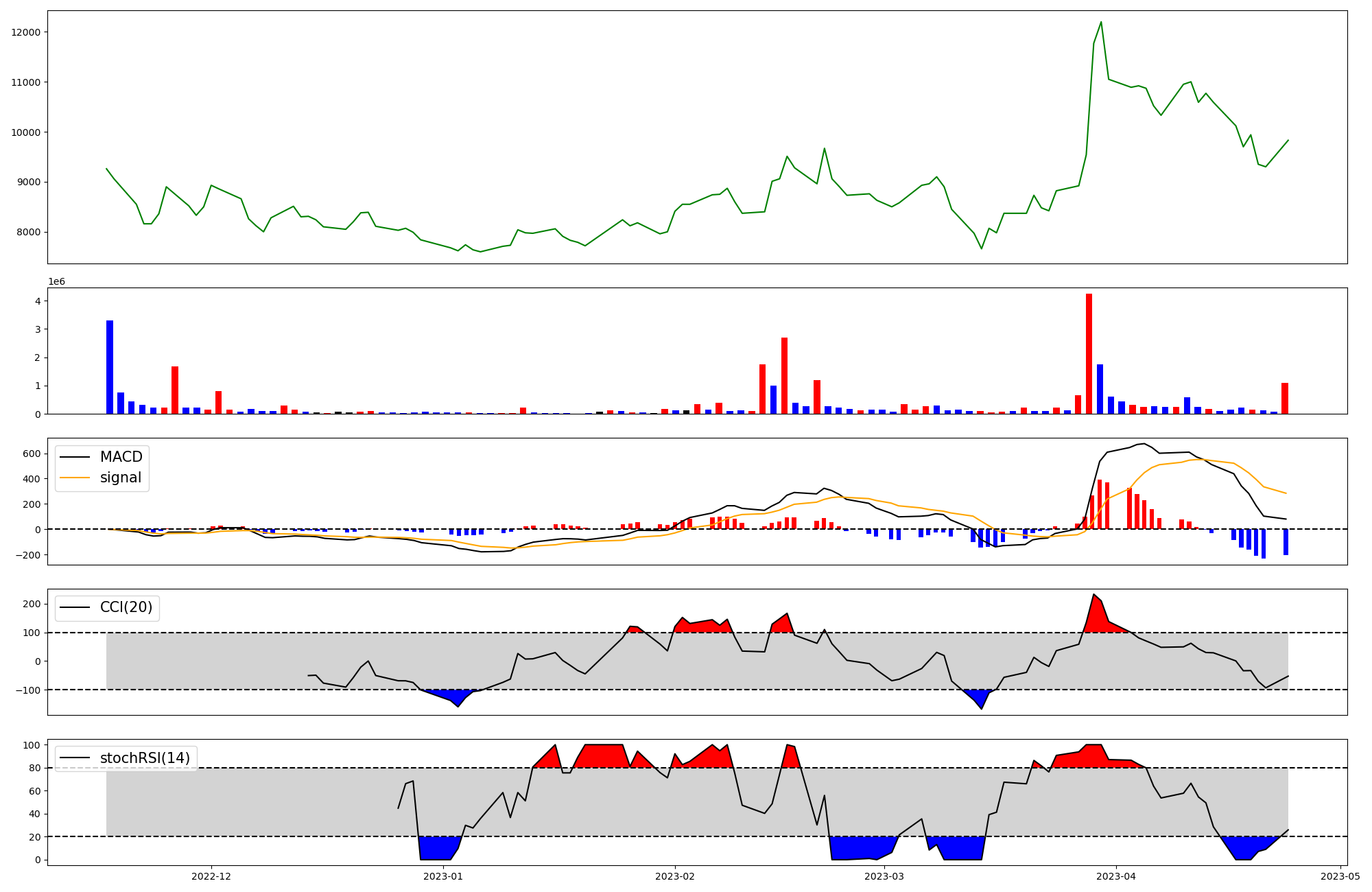Click the 2023-02 date tick label
This screenshot has height=892, width=1372.
[x=675, y=876]
